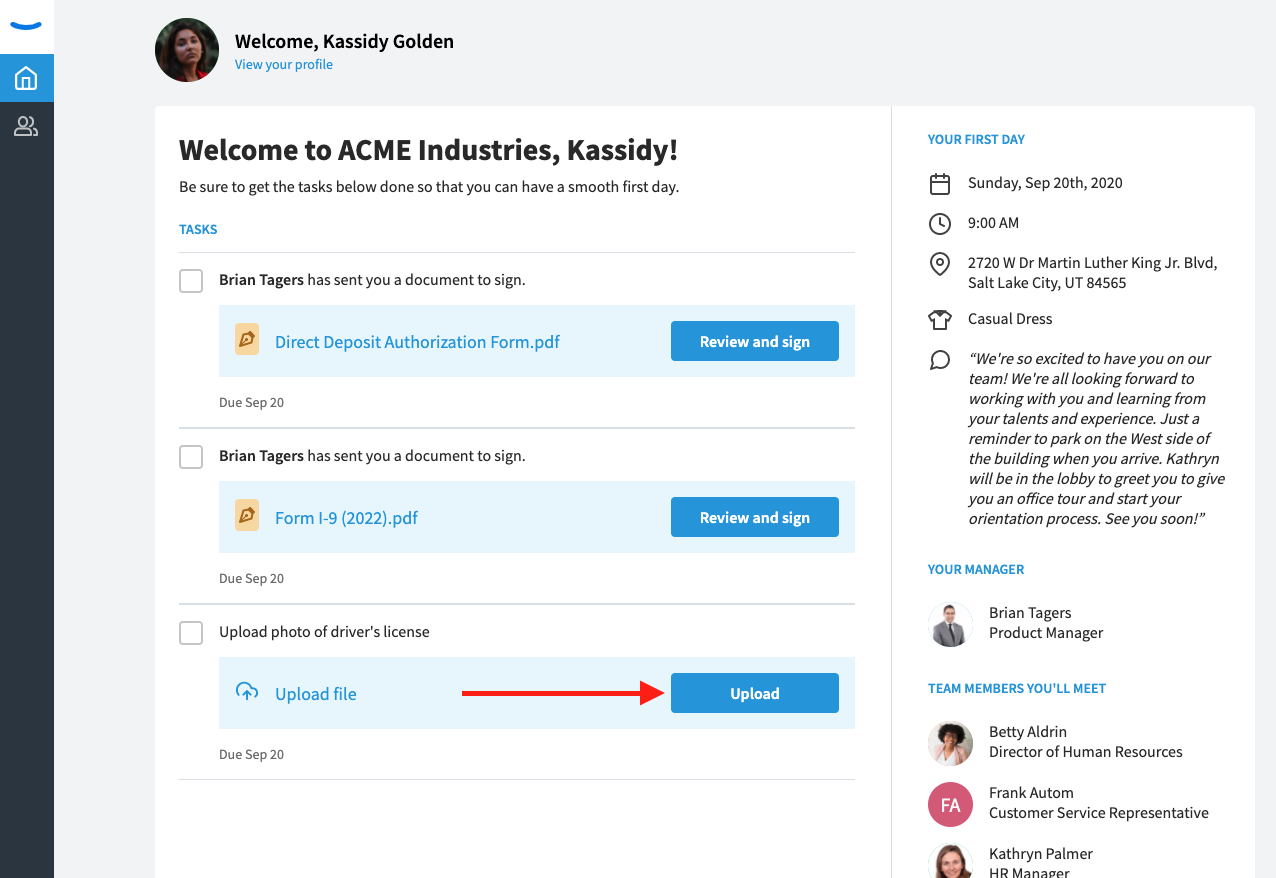Open the View your profile link
The width and height of the screenshot is (1276, 878).
pos(284,65)
